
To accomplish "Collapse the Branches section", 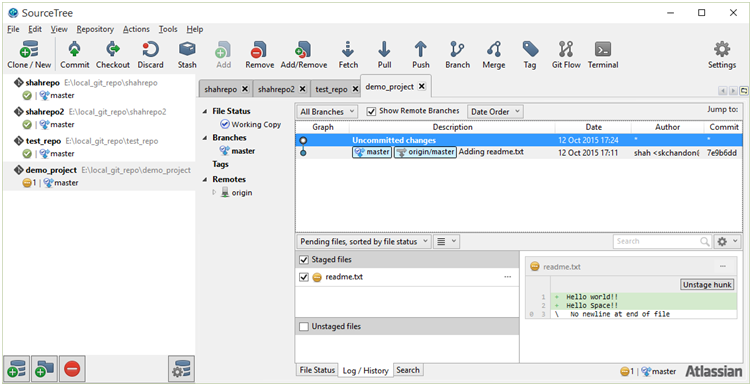I will click(205, 138).
